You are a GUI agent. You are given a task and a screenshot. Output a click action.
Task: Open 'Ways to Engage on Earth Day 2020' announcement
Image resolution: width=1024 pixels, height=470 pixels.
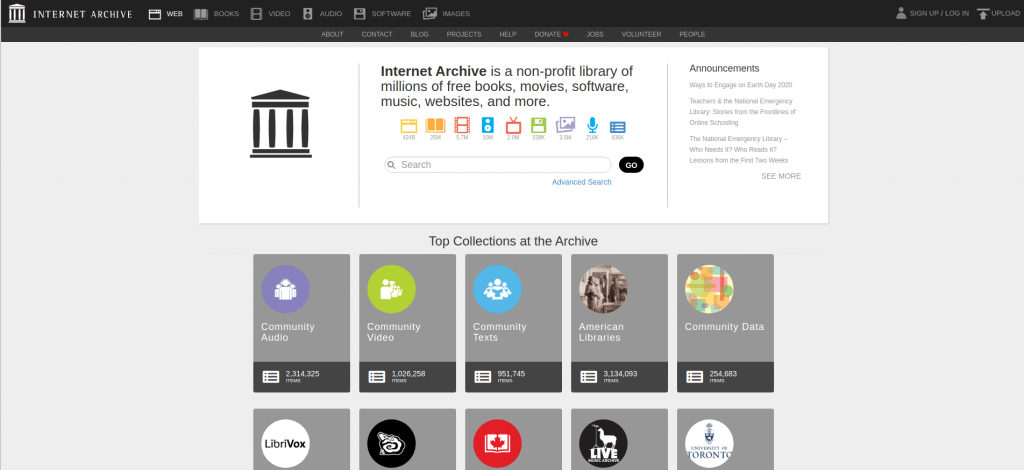pyautogui.click(x=741, y=85)
